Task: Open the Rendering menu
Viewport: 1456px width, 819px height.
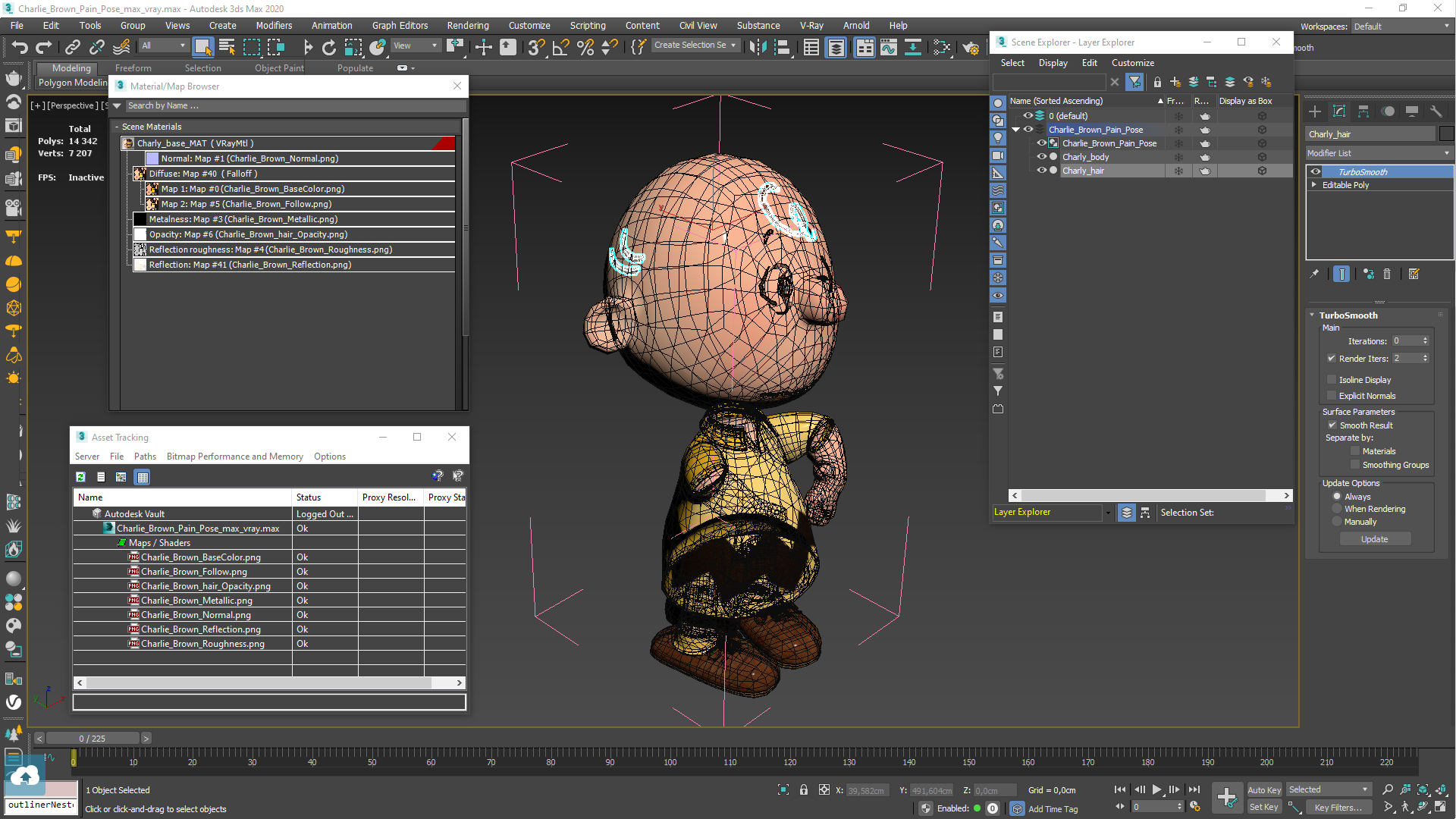Action: (x=468, y=26)
